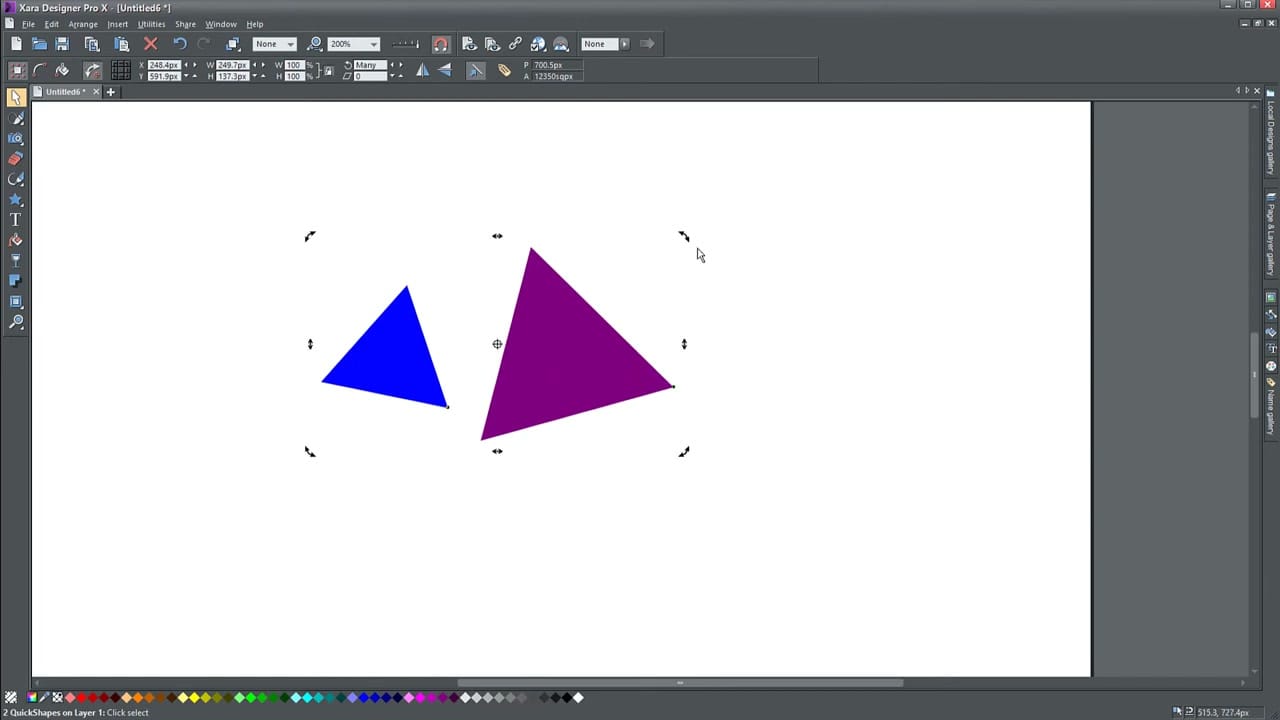The height and width of the screenshot is (720, 1280).
Task: Switch to the Untitled6 document tab
Action: pyautogui.click(x=63, y=91)
